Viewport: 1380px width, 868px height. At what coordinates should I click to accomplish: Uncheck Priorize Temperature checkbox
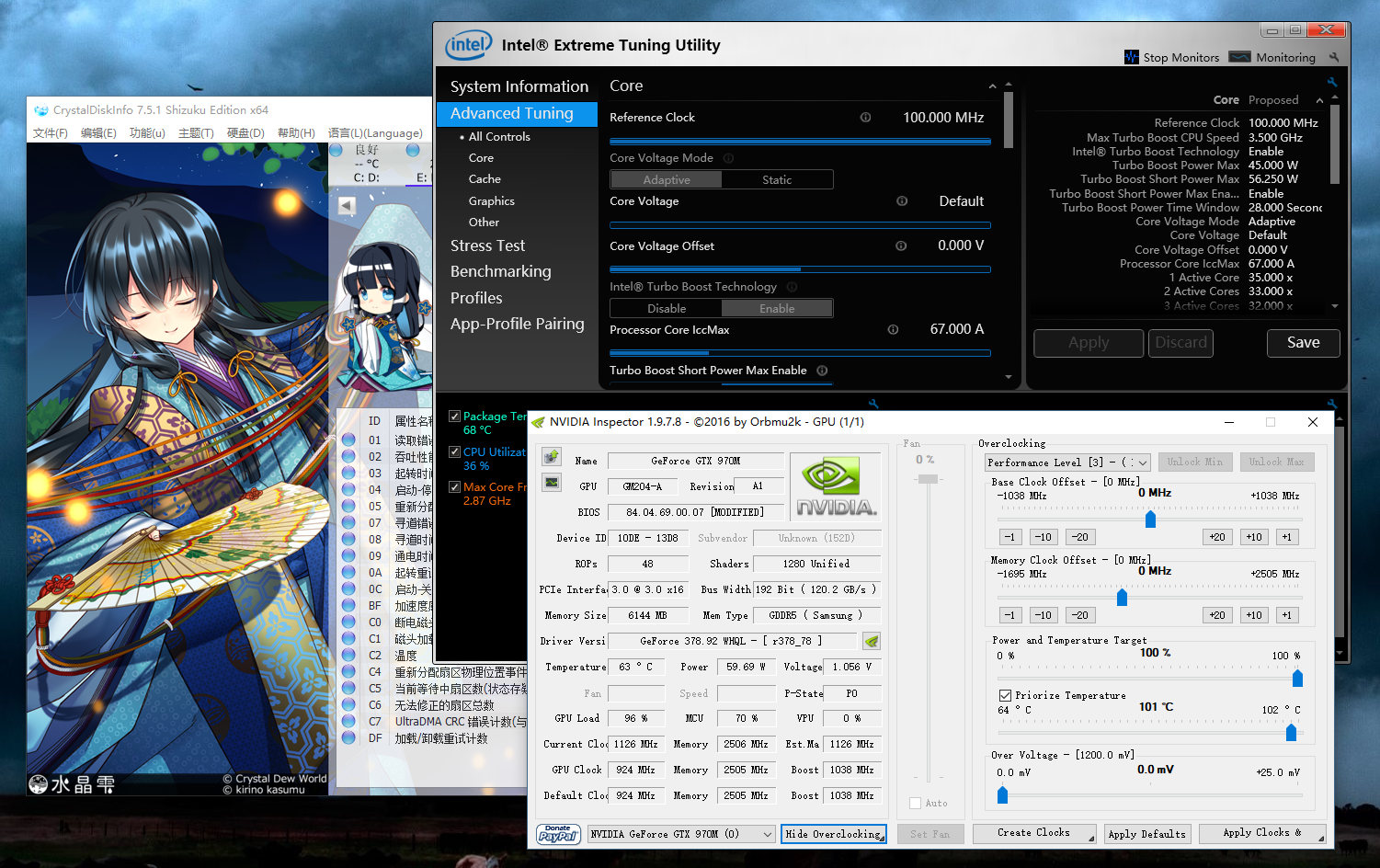click(1005, 695)
